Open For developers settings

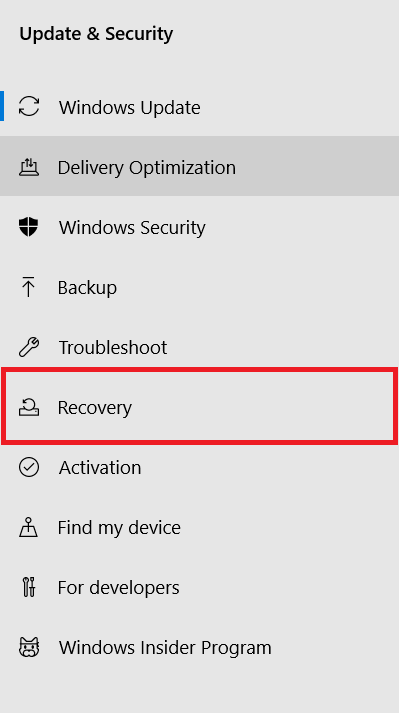tap(199, 587)
